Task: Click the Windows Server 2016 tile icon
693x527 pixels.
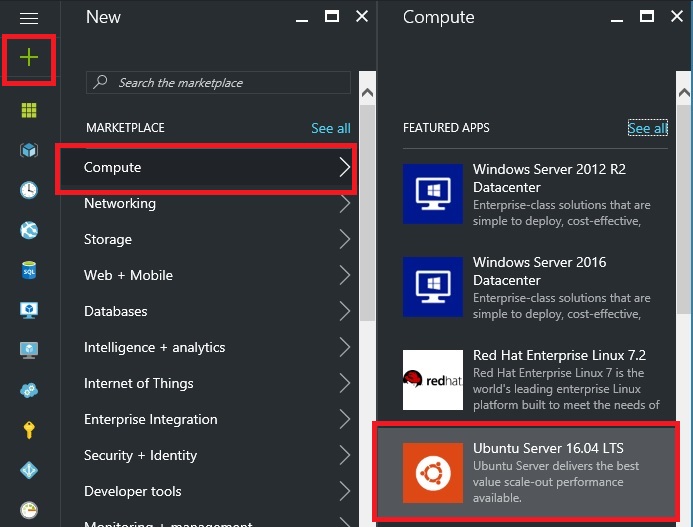Action: [x=433, y=286]
